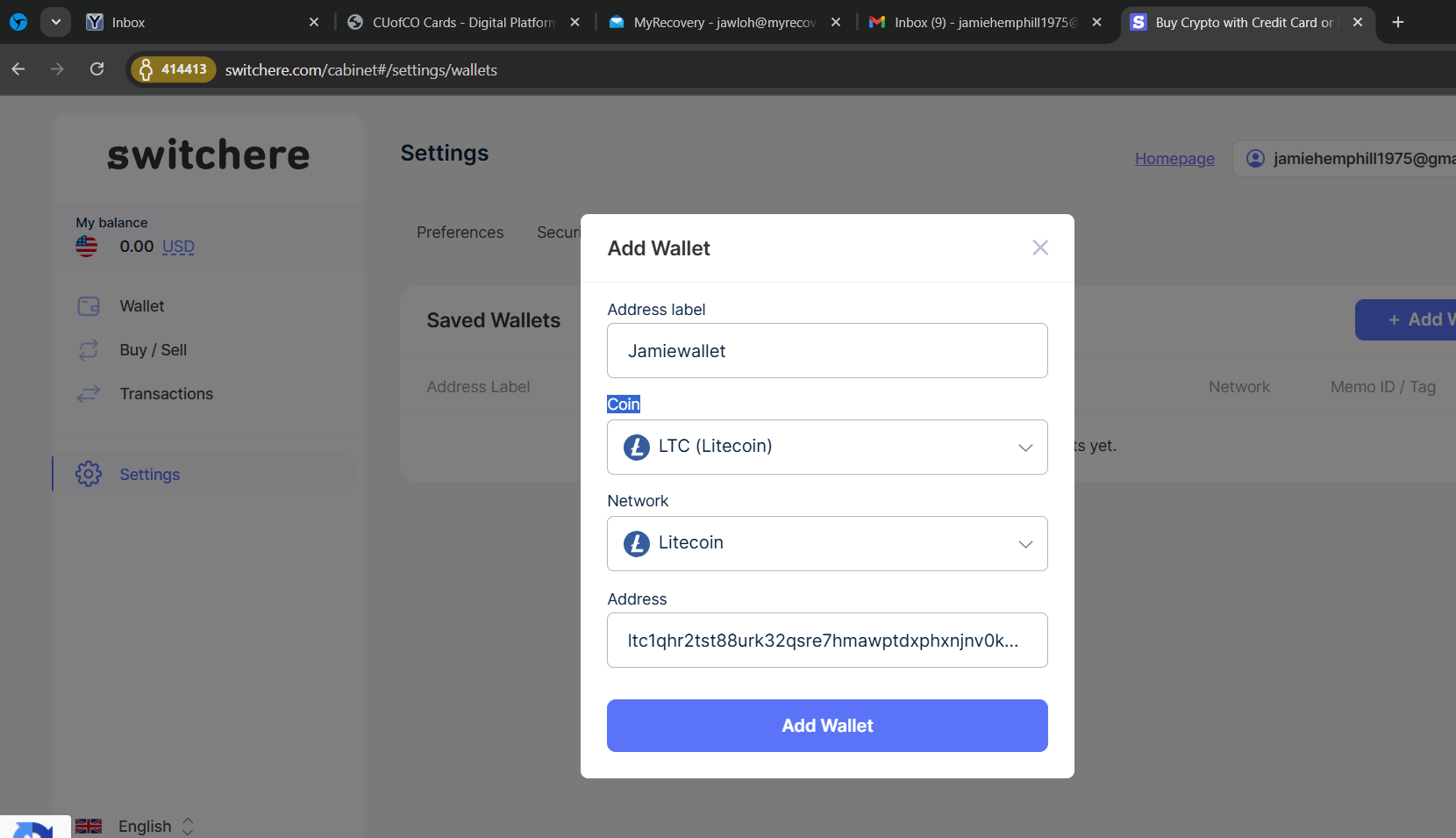Open a new browser tab
1456x838 pixels.
coord(1398,22)
